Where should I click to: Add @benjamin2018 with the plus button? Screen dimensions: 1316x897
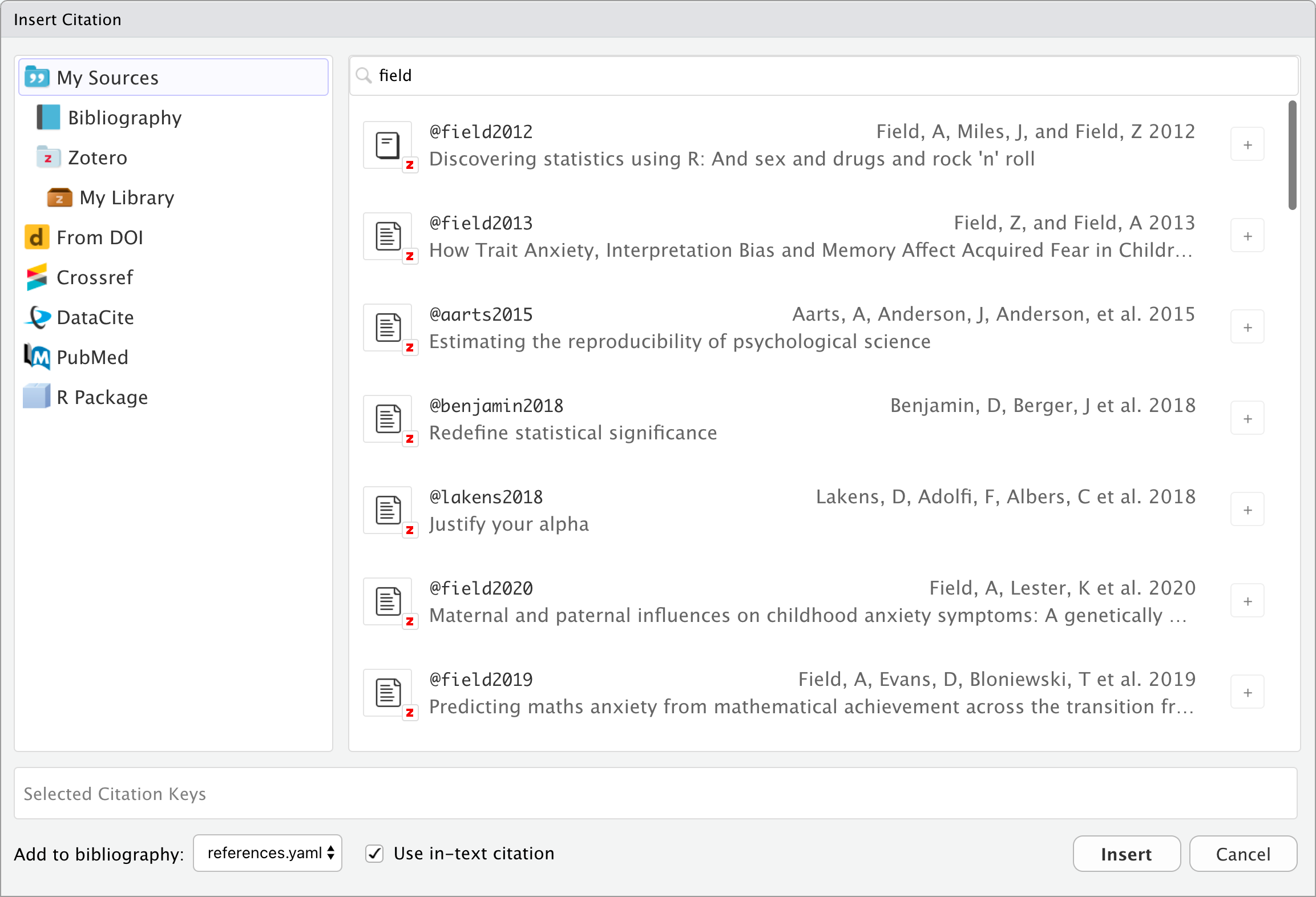[x=1248, y=419]
